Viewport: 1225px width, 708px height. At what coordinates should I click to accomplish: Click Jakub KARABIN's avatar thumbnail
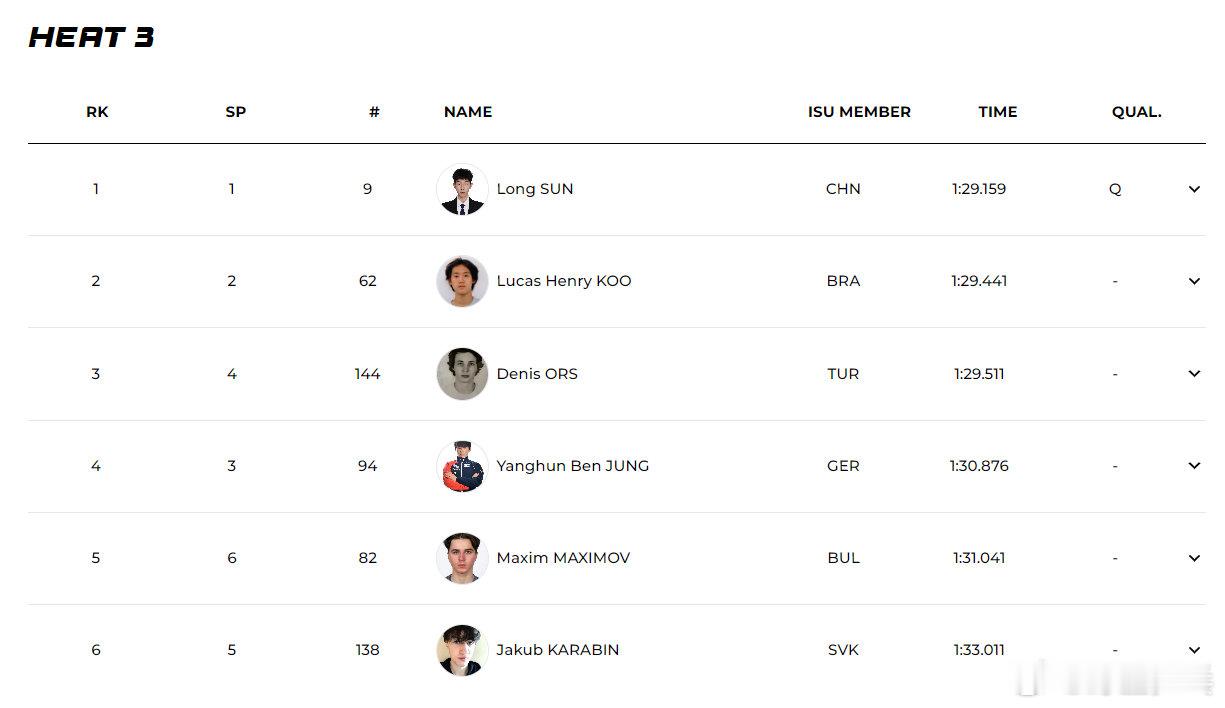462,650
